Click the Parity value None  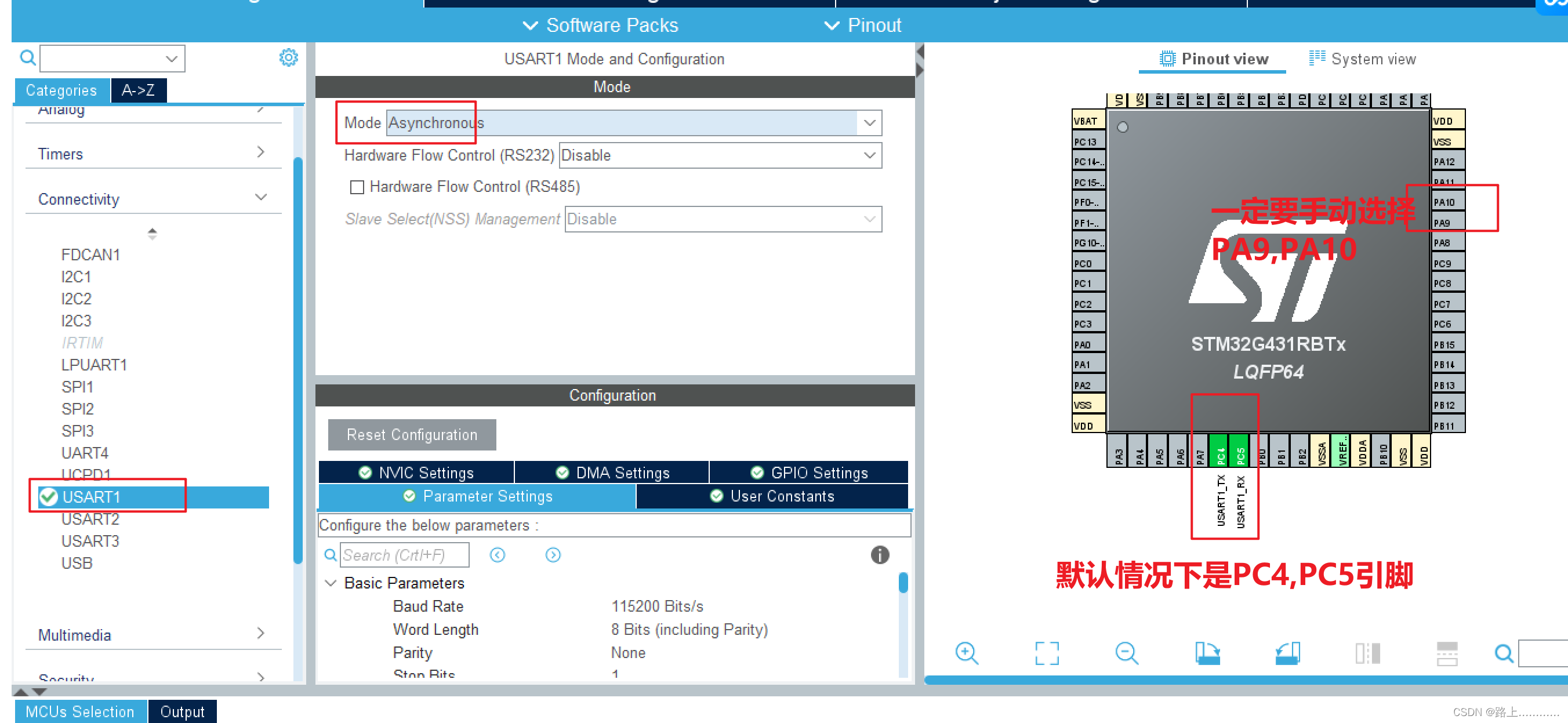(x=627, y=652)
